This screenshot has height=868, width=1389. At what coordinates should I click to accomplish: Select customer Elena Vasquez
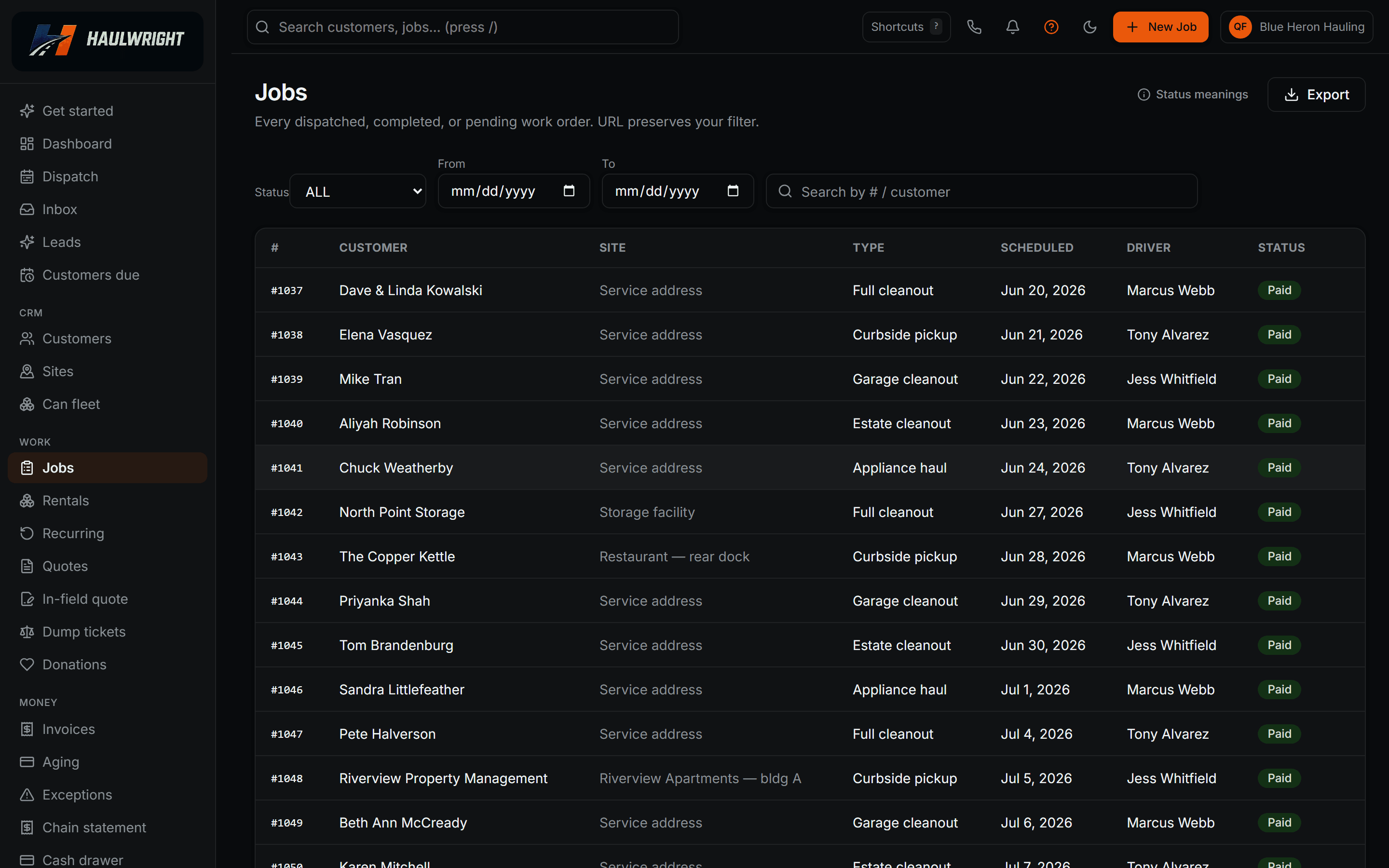(385, 335)
